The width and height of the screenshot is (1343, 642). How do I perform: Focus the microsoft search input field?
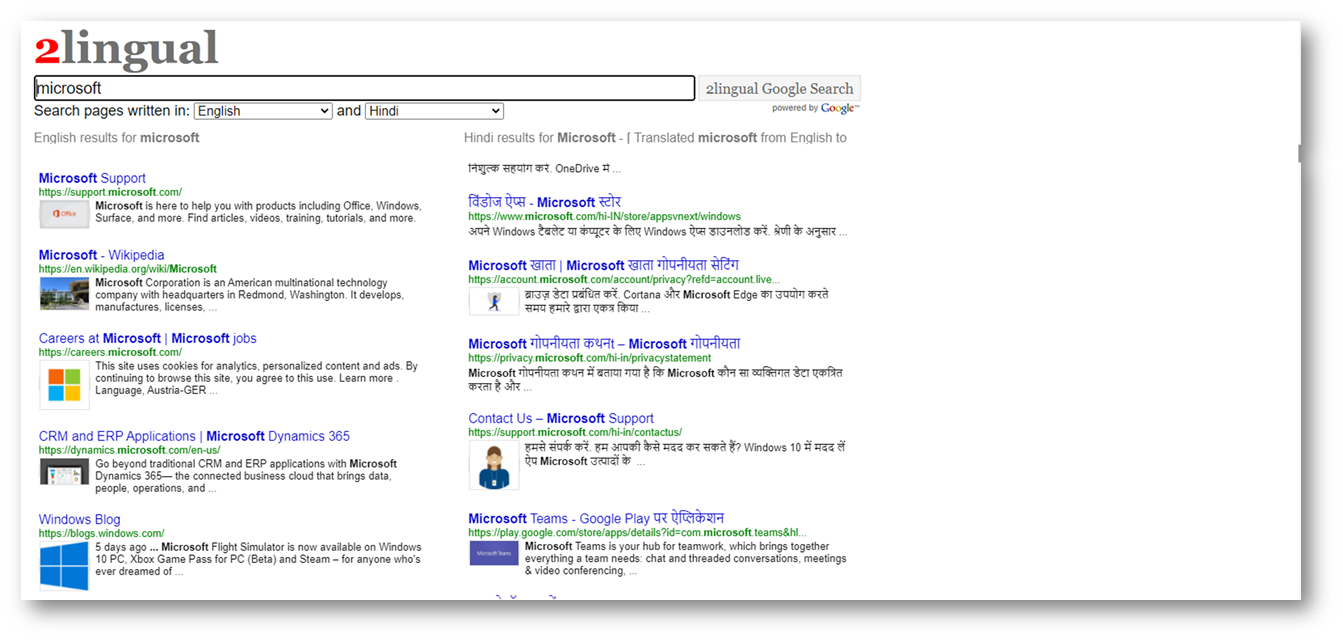[364, 88]
